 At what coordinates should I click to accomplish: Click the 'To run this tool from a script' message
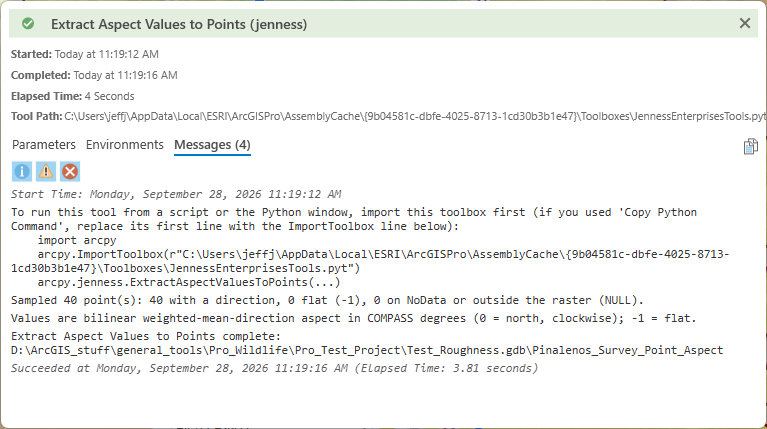(x=354, y=219)
